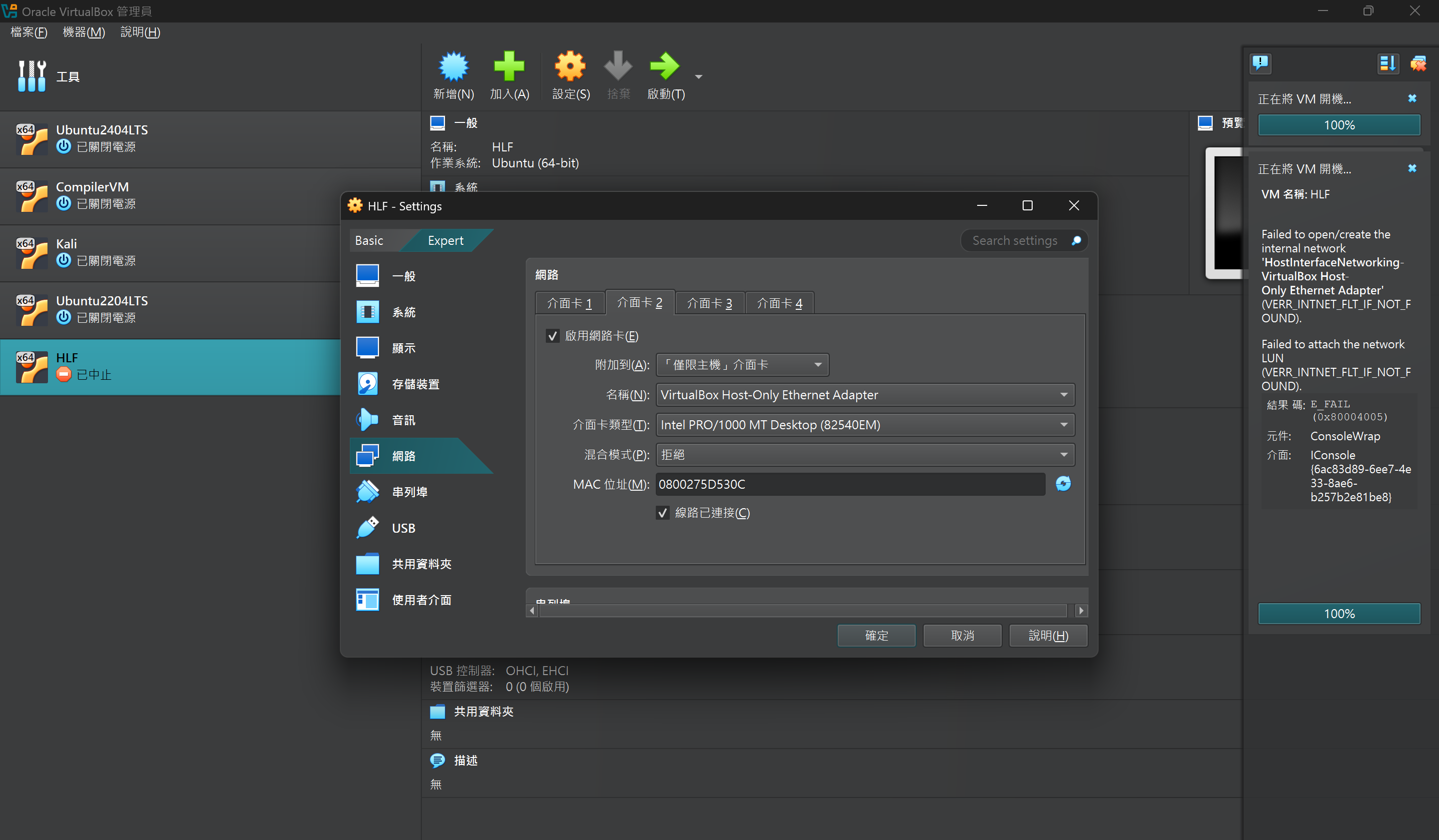Click the notification center speech bubble icon

pyautogui.click(x=1260, y=63)
